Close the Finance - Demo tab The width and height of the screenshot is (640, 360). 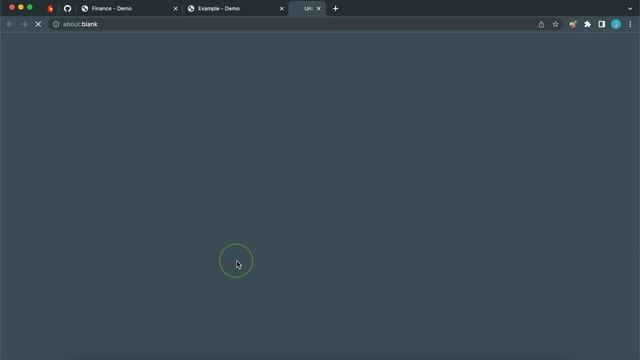pyautogui.click(x=176, y=9)
